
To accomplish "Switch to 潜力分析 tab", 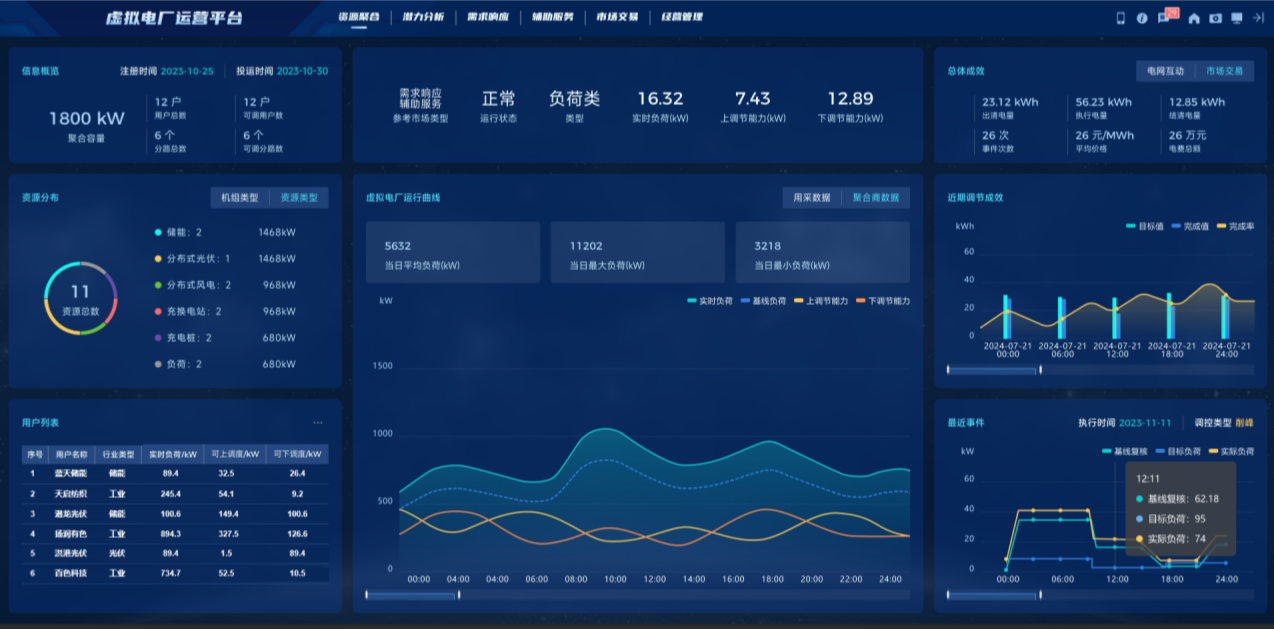I will click(x=423, y=18).
